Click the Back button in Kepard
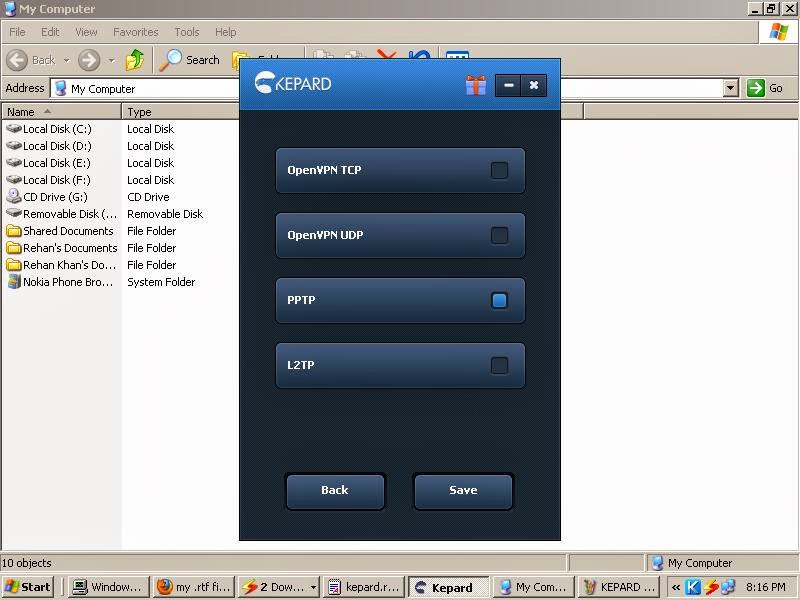 tap(335, 491)
